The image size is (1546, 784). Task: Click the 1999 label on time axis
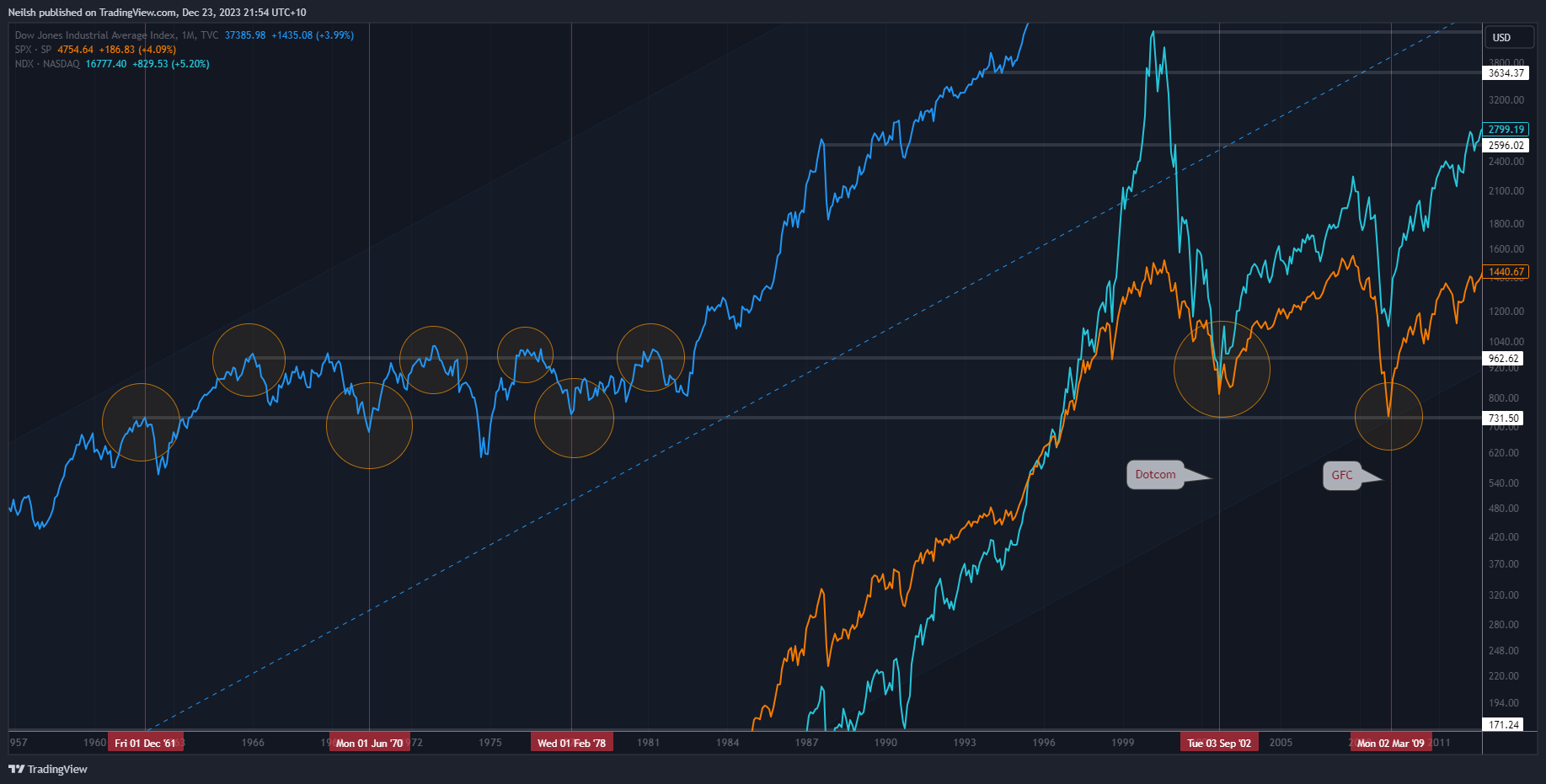(1122, 743)
